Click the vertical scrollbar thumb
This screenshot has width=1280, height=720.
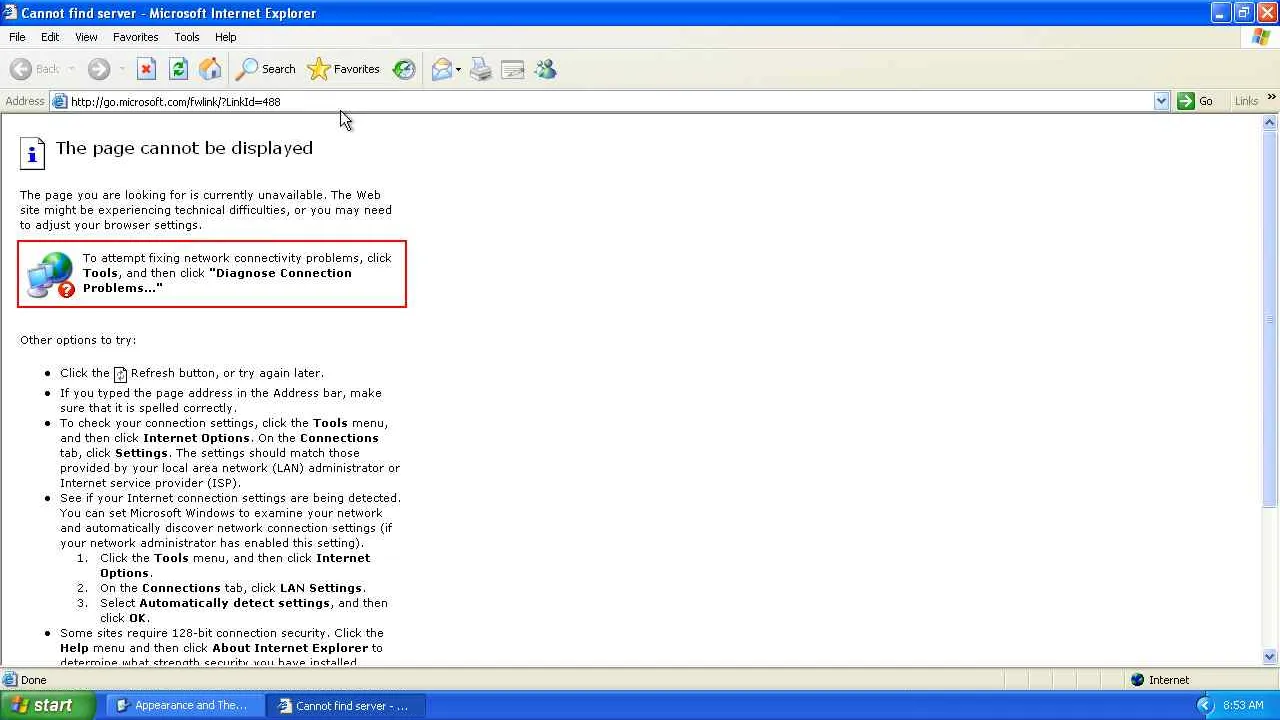click(x=1270, y=320)
